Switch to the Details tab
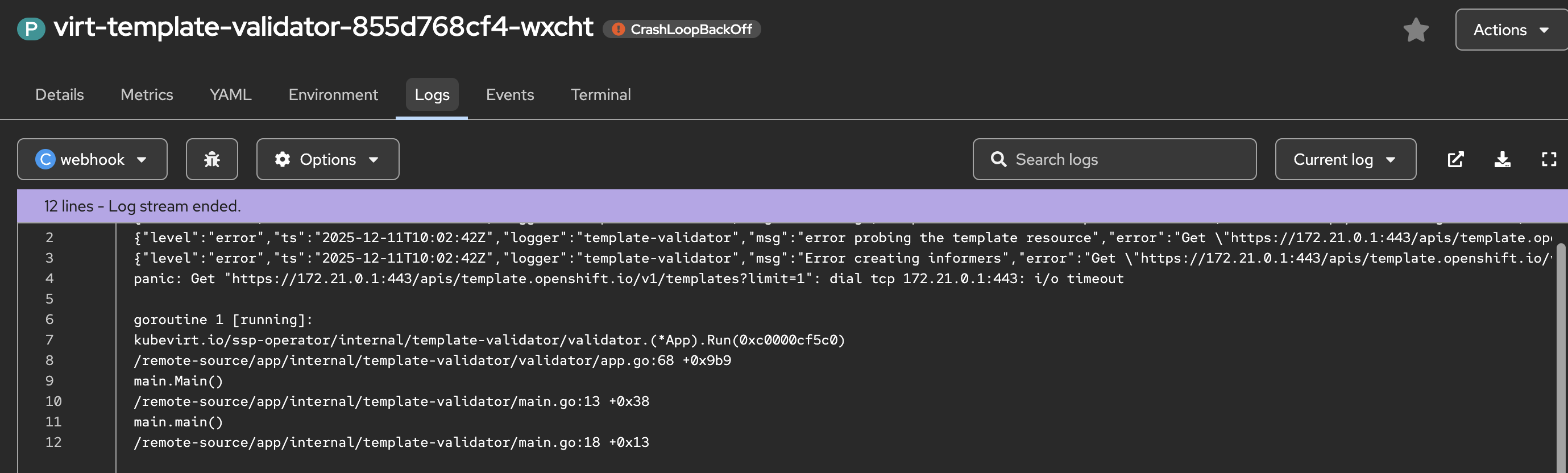Image resolution: width=1568 pixels, height=473 pixels. tap(60, 95)
